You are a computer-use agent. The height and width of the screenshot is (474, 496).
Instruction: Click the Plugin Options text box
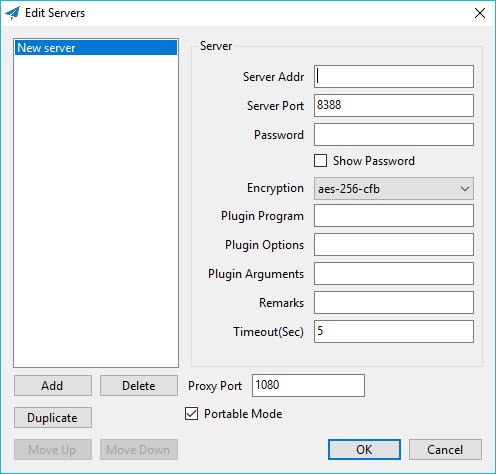pos(394,245)
